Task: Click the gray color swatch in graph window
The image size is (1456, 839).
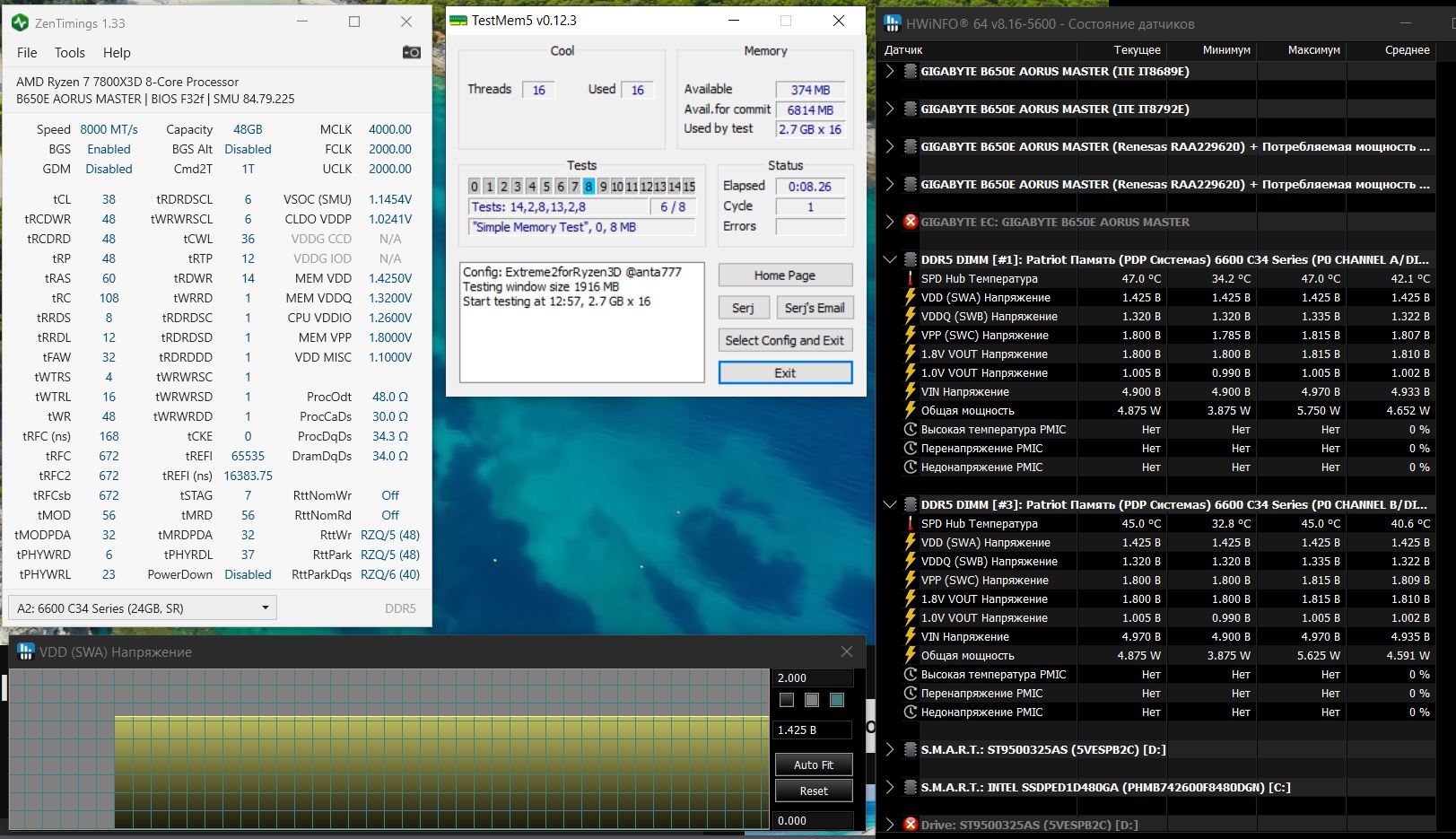Action: click(812, 700)
